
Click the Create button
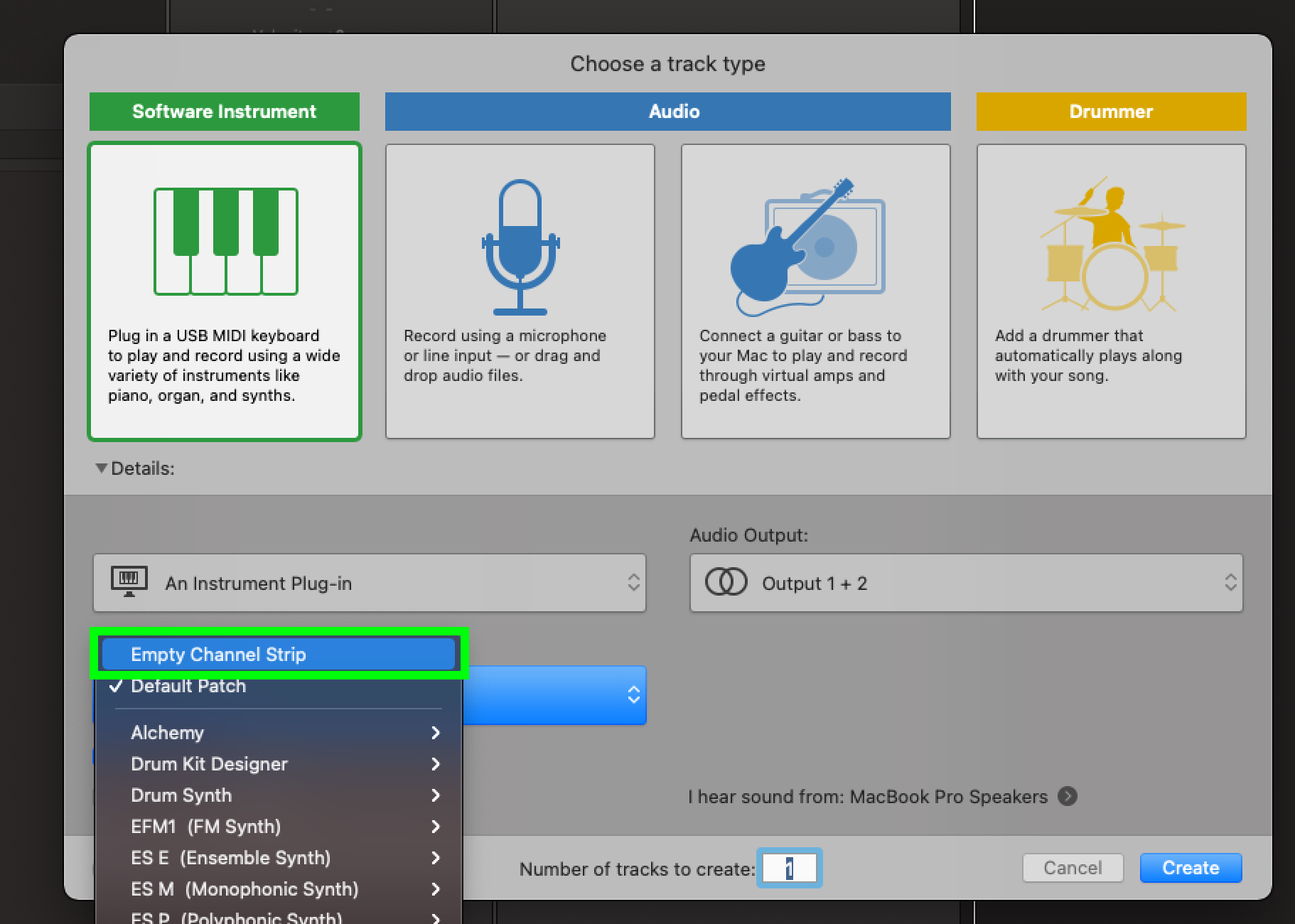1191,868
